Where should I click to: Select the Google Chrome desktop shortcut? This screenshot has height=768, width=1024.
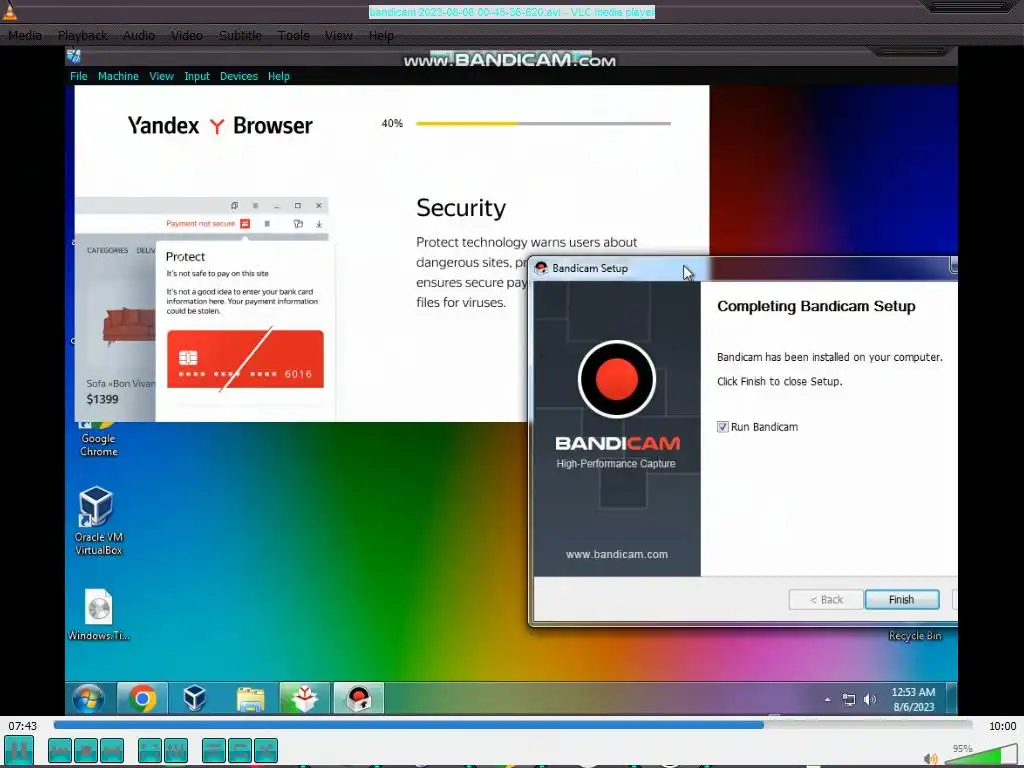pos(99,439)
